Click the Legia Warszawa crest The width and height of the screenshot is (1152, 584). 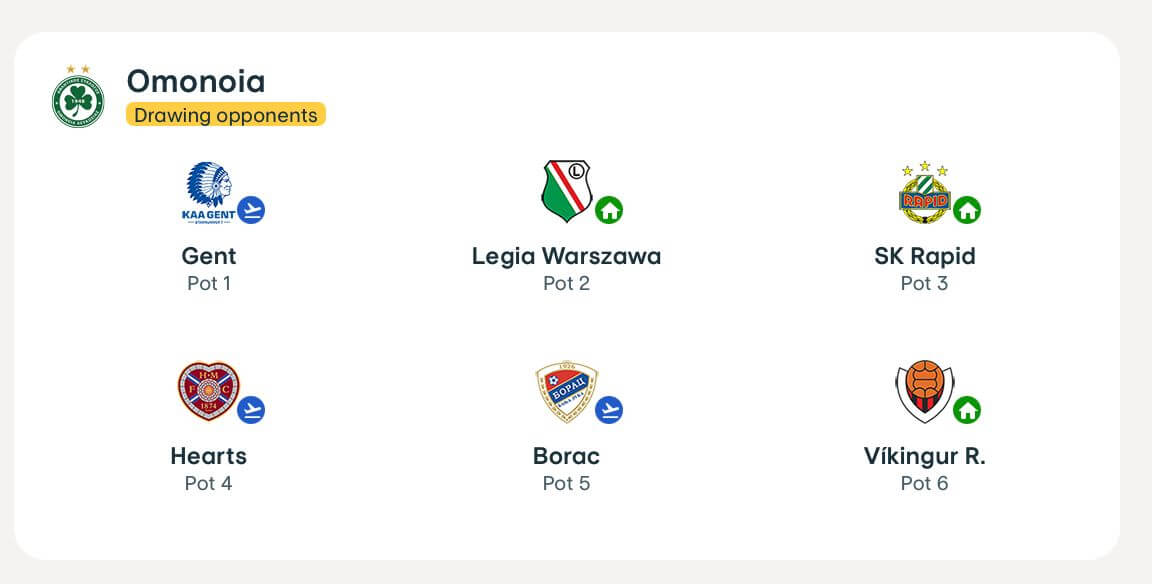tap(566, 191)
